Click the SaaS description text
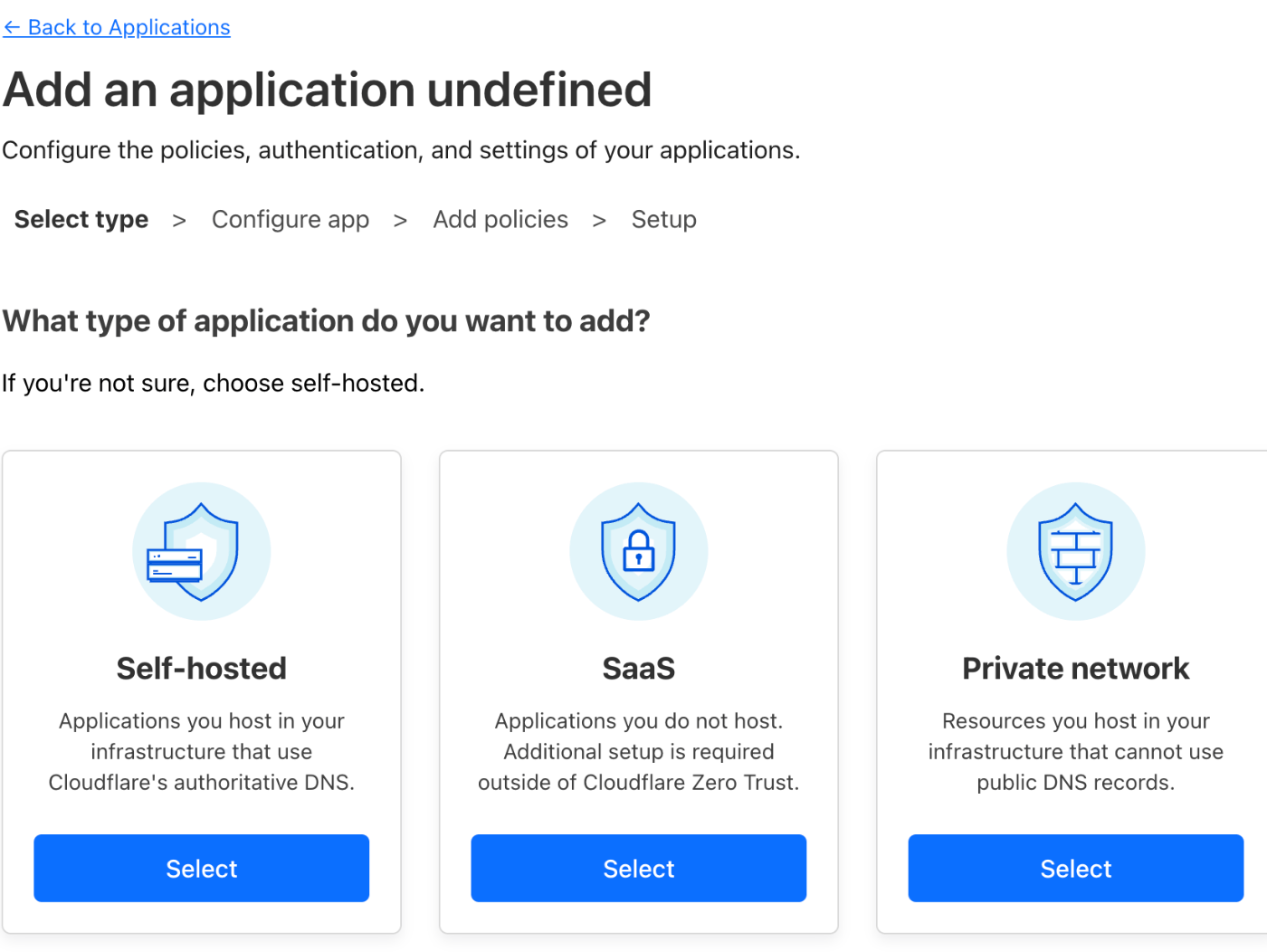 [638, 751]
